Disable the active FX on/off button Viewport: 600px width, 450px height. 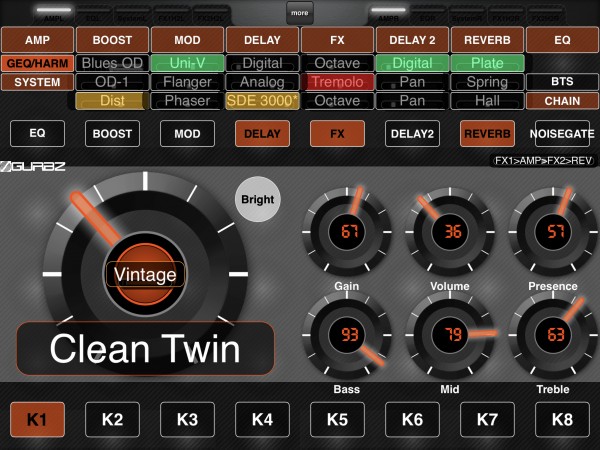click(x=337, y=133)
